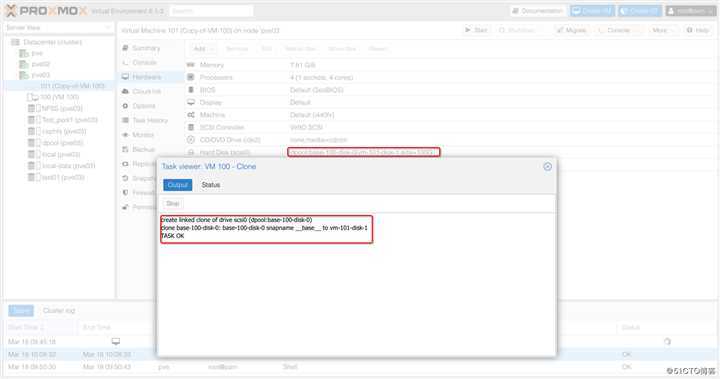Click the 'create linked clone of drive scsi0' line
720x379 pixels.
236,220
